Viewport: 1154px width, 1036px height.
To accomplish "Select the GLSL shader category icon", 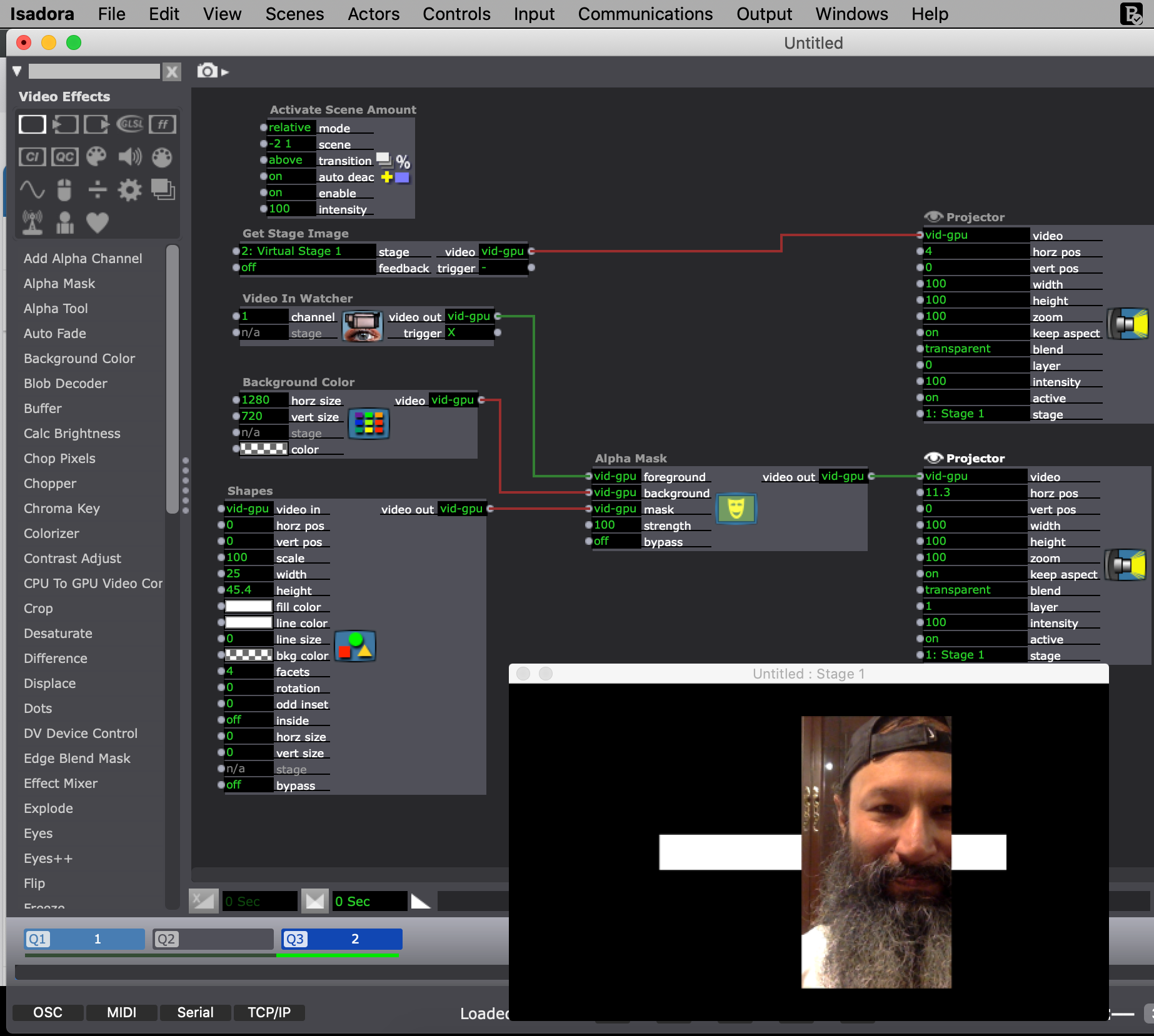I will tap(130, 124).
